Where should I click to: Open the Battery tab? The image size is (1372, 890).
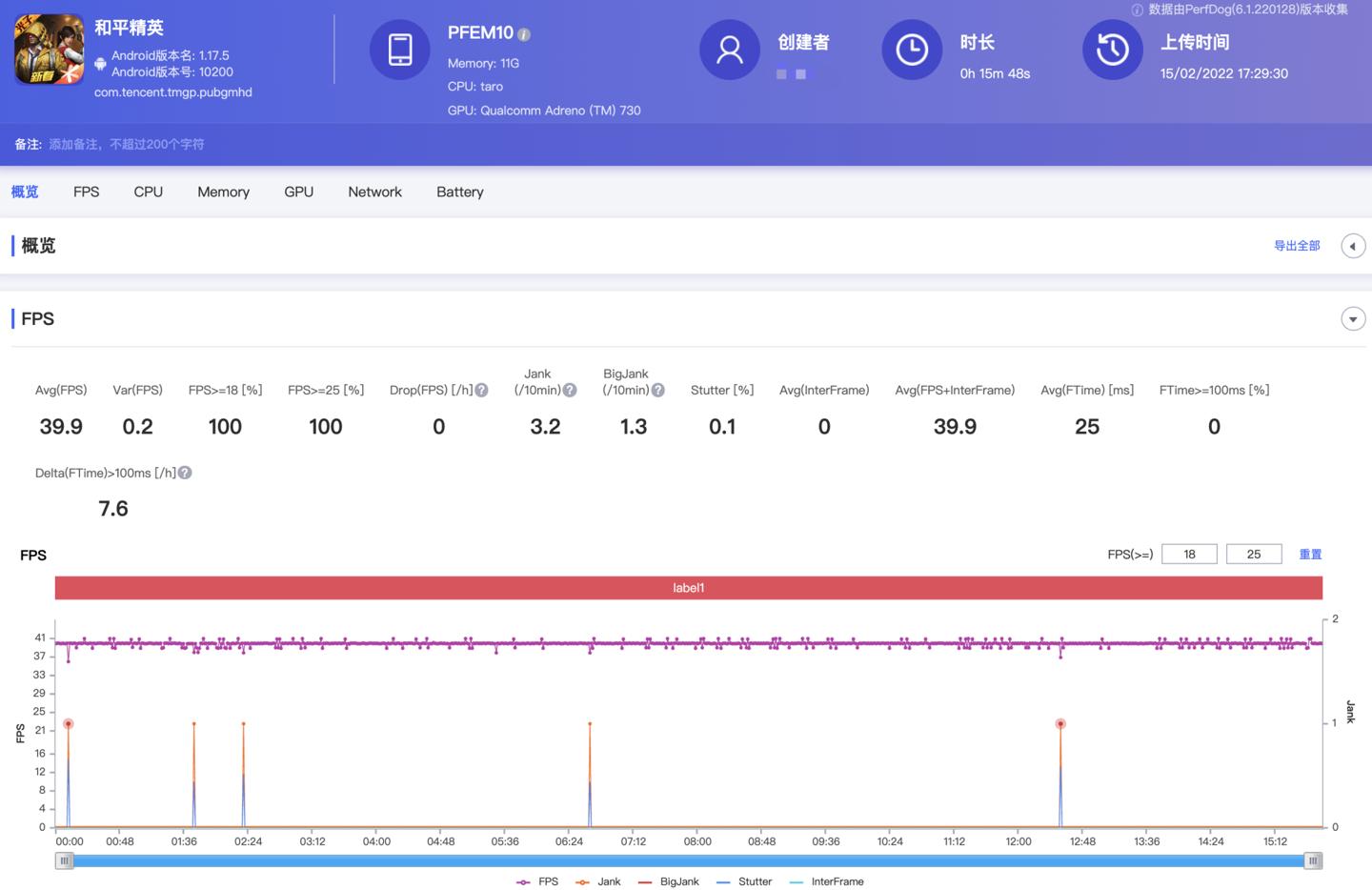coord(459,192)
